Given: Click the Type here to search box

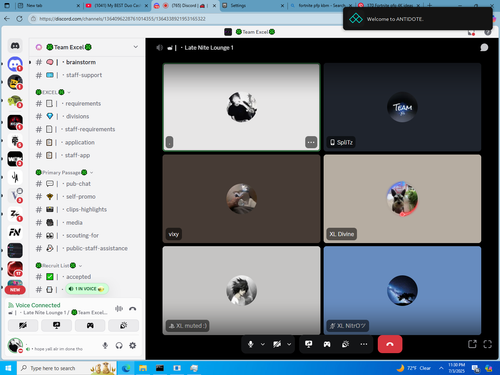Looking at the screenshot, I should coord(67,368).
